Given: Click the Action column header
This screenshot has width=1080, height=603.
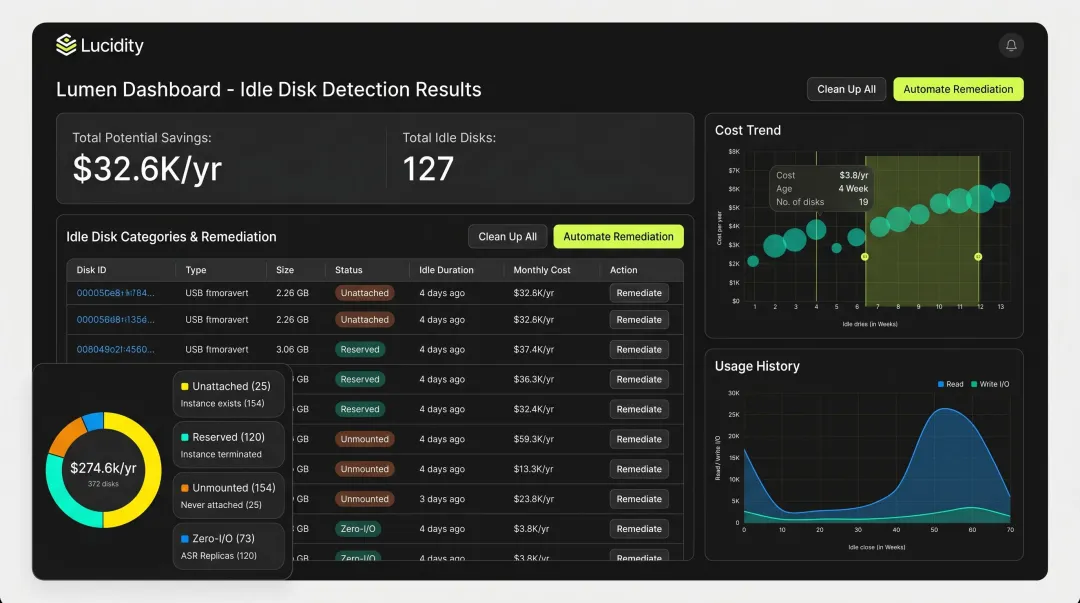Looking at the screenshot, I should tap(623, 270).
